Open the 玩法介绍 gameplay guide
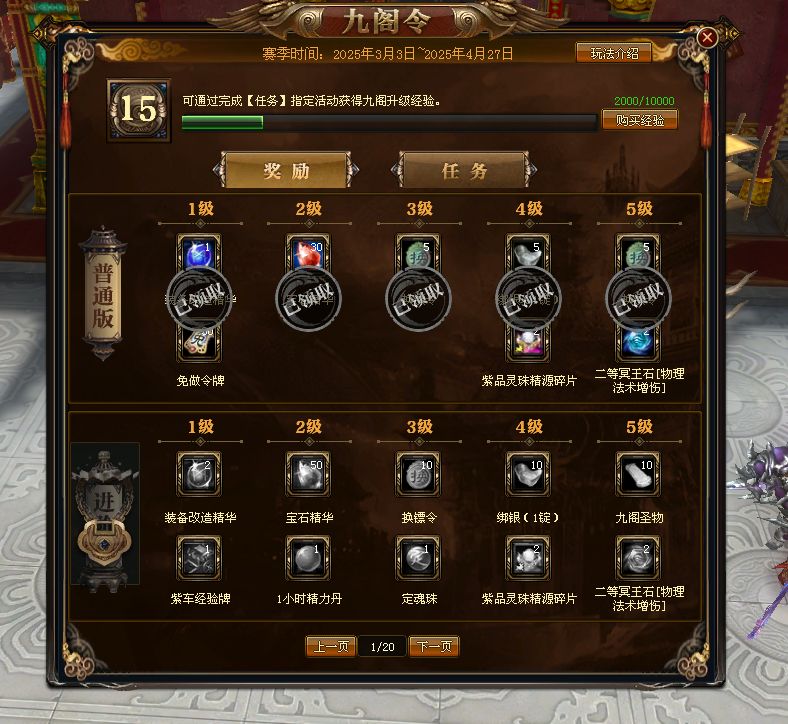Screen dimensions: 788x724 pyautogui.click(x=614, y=53)
